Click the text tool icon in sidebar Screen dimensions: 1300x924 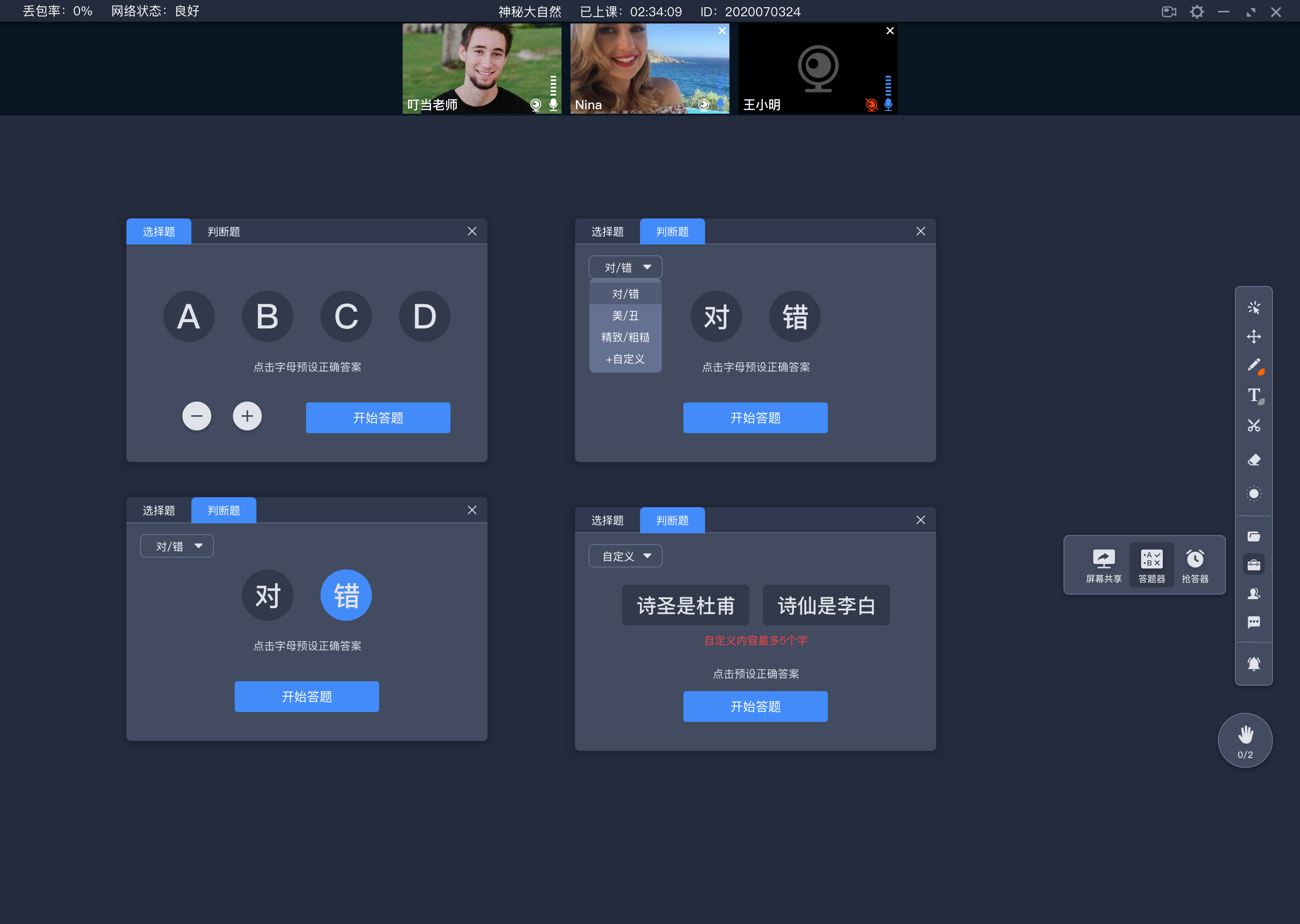click(1254, 394)
